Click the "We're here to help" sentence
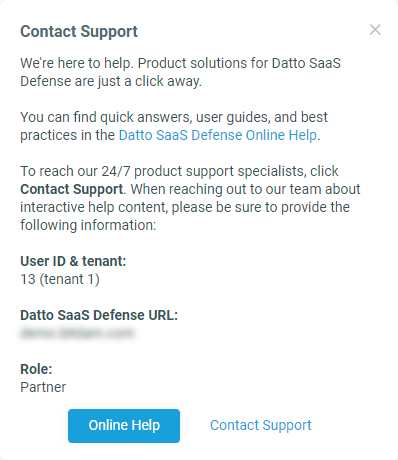The image size is (398, 460). [x=77, y=63]
